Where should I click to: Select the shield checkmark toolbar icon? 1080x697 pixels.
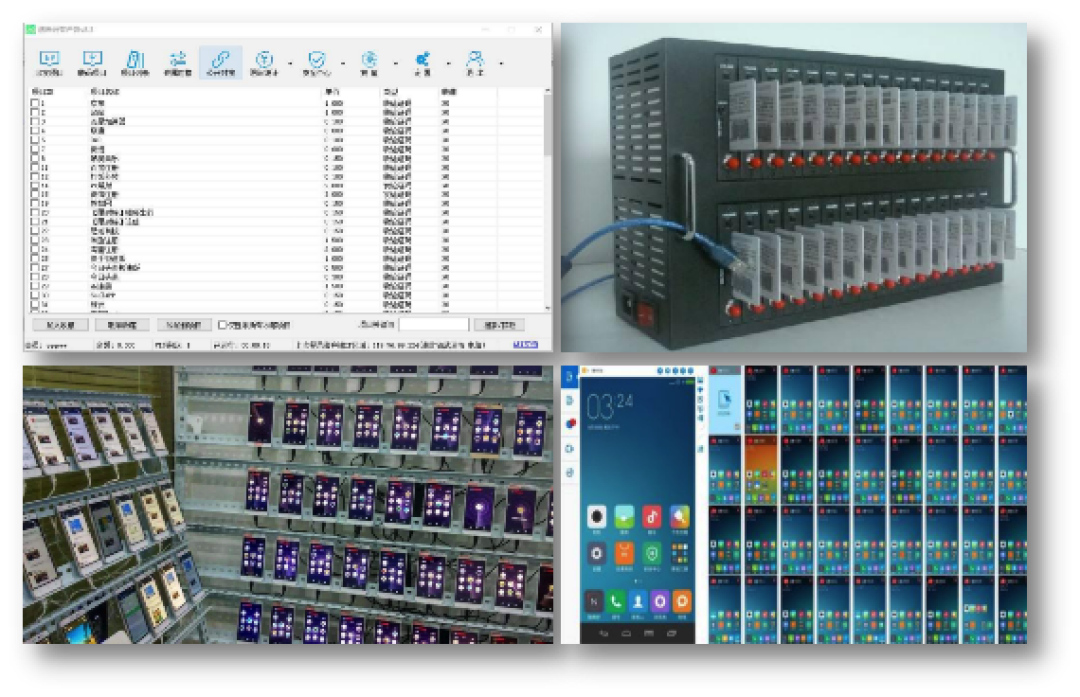(316, 62)
